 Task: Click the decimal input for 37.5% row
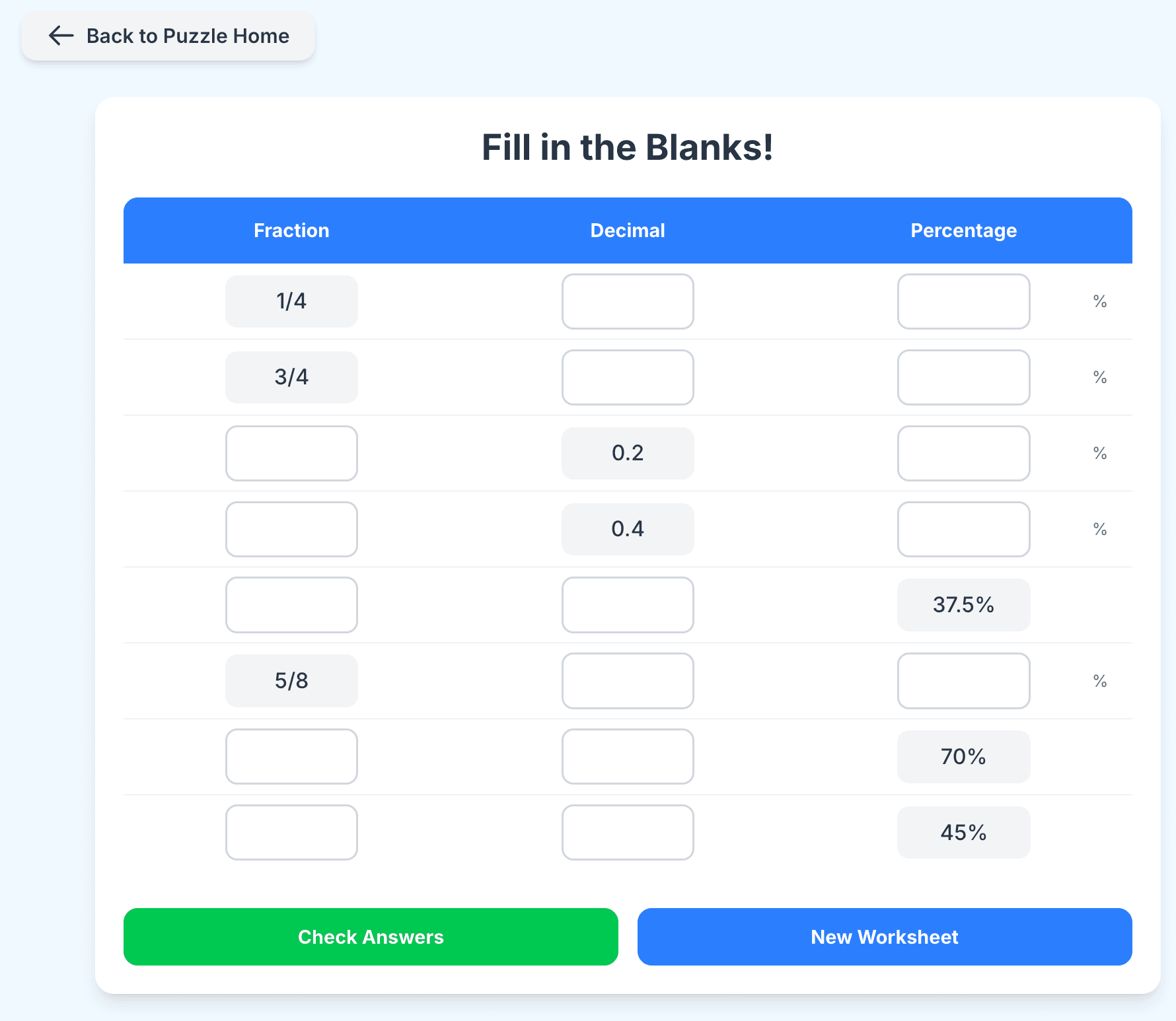point(628,605)
